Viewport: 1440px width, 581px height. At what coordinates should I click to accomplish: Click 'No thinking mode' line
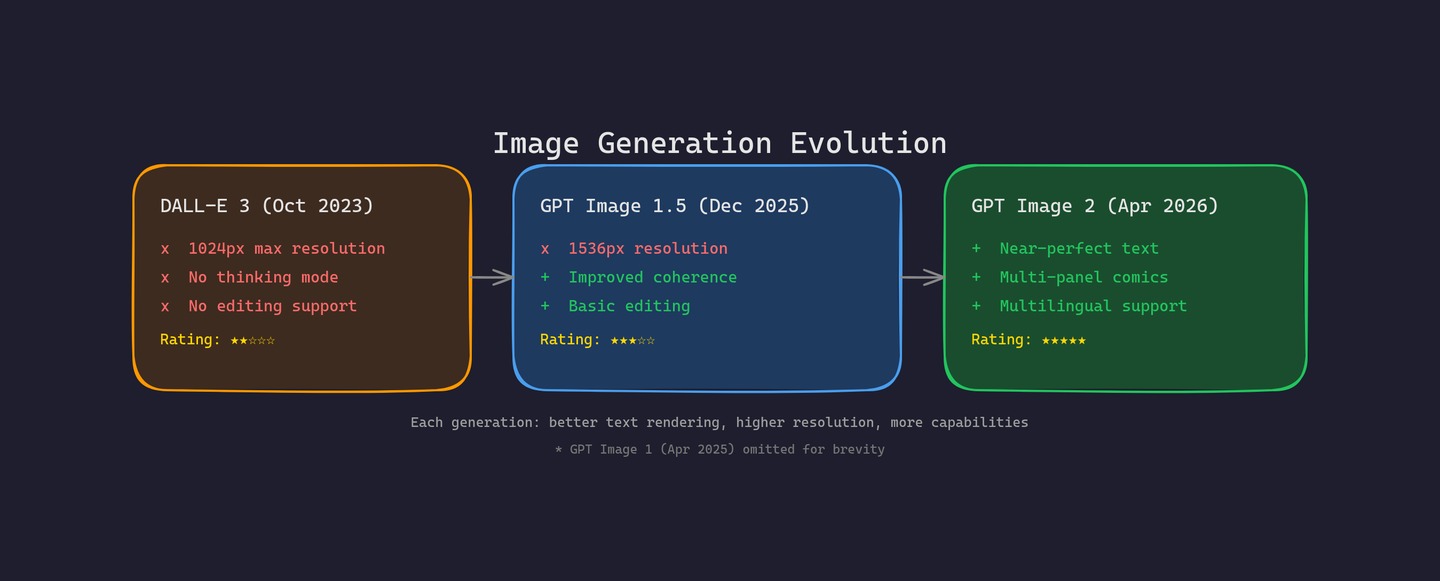(249, 277)
